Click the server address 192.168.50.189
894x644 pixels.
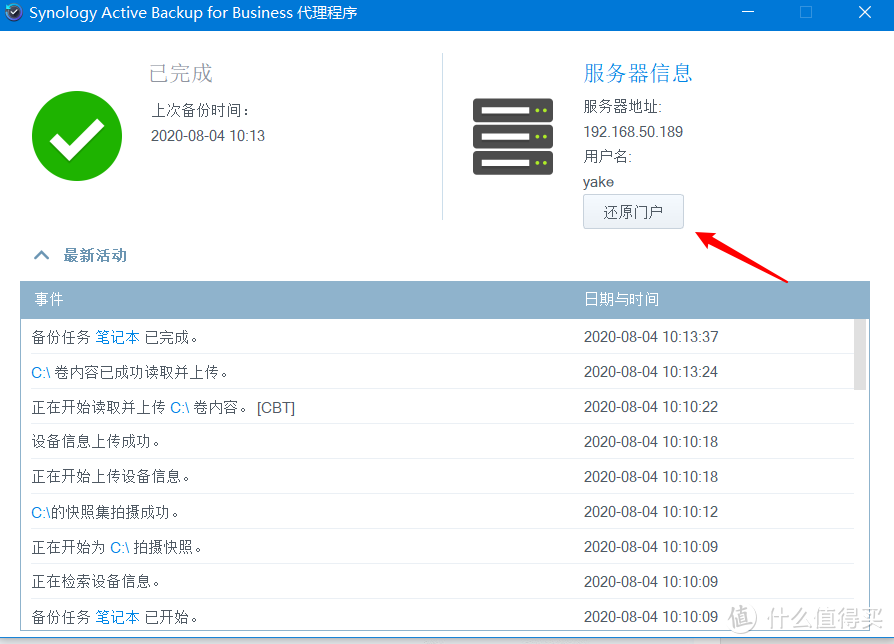coord(633,132)
